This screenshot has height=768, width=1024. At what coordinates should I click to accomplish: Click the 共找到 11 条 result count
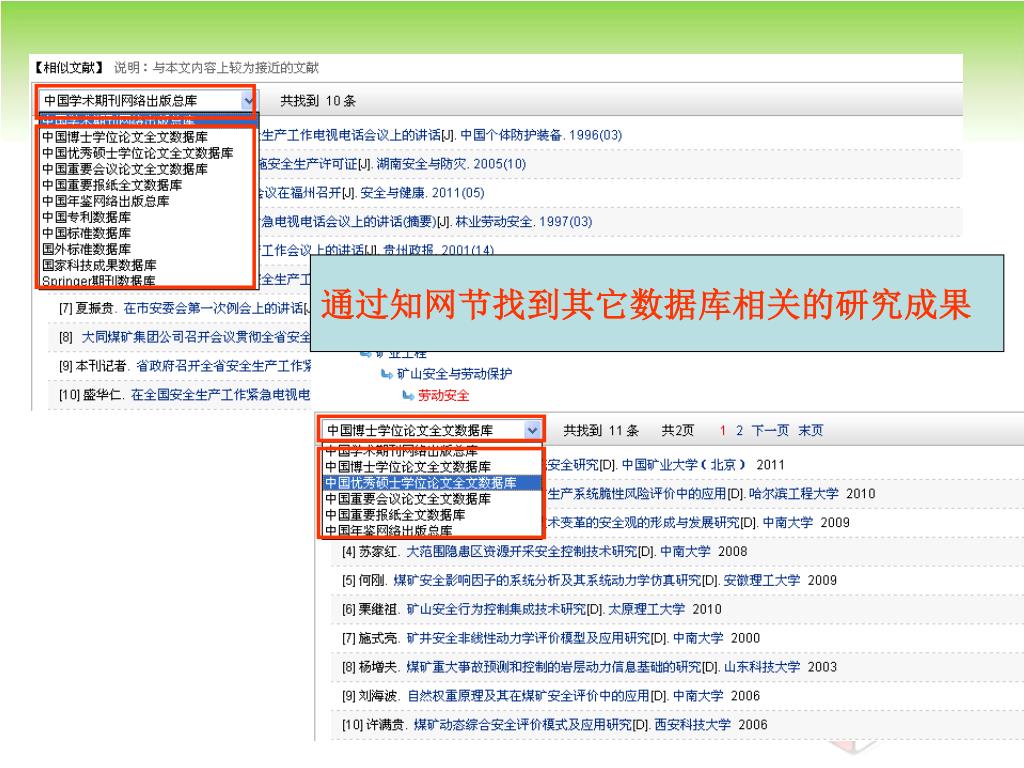click(x=601, y=430)
